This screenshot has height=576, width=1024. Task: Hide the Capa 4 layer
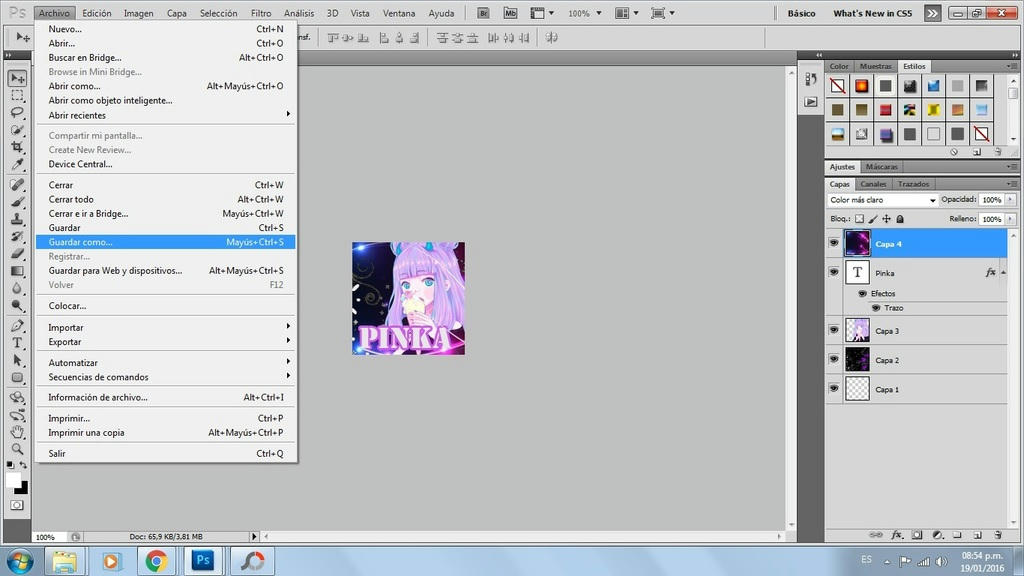click(x=834, y=243)
